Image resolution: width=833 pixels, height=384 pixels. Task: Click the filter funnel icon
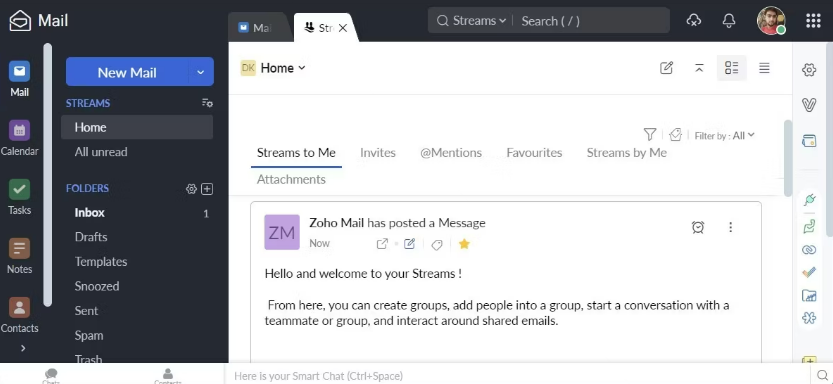click(x=650, y=134)
